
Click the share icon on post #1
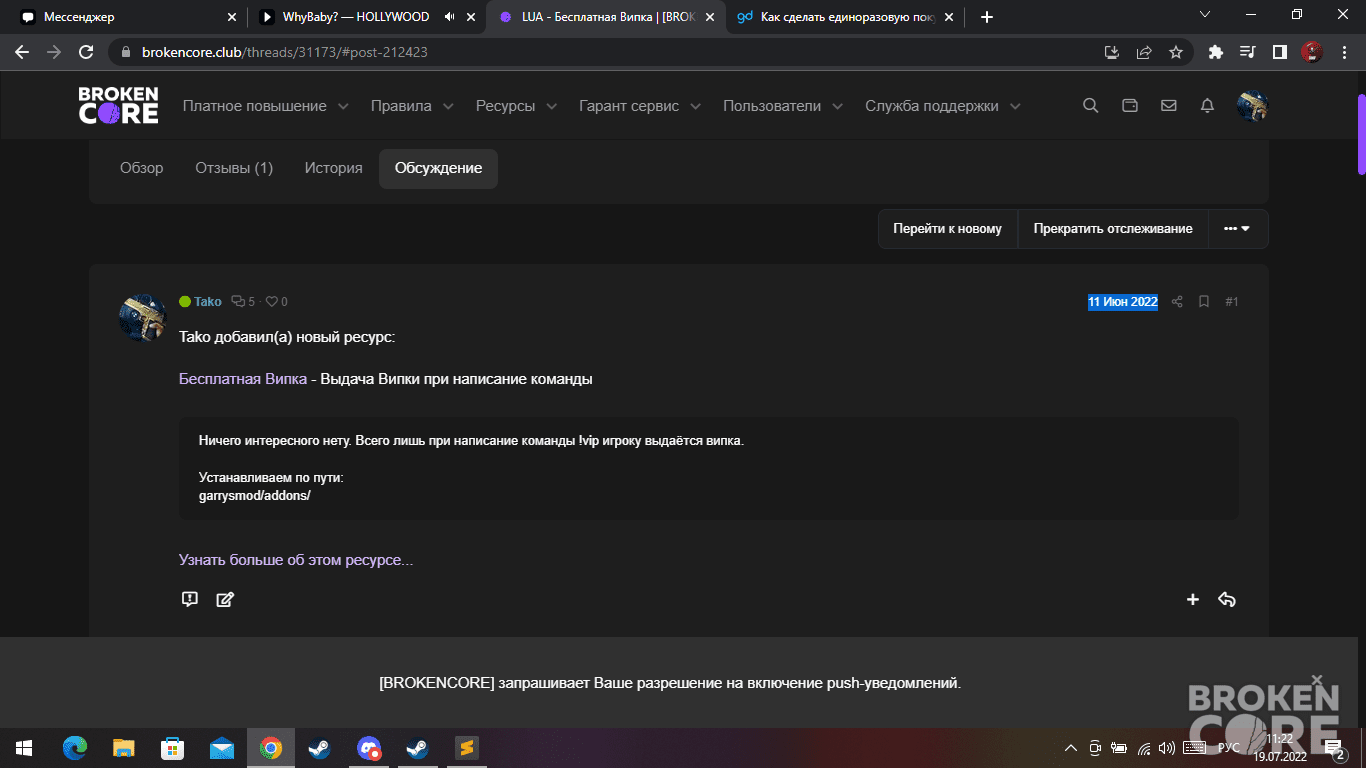click(x=1177, y=302)
